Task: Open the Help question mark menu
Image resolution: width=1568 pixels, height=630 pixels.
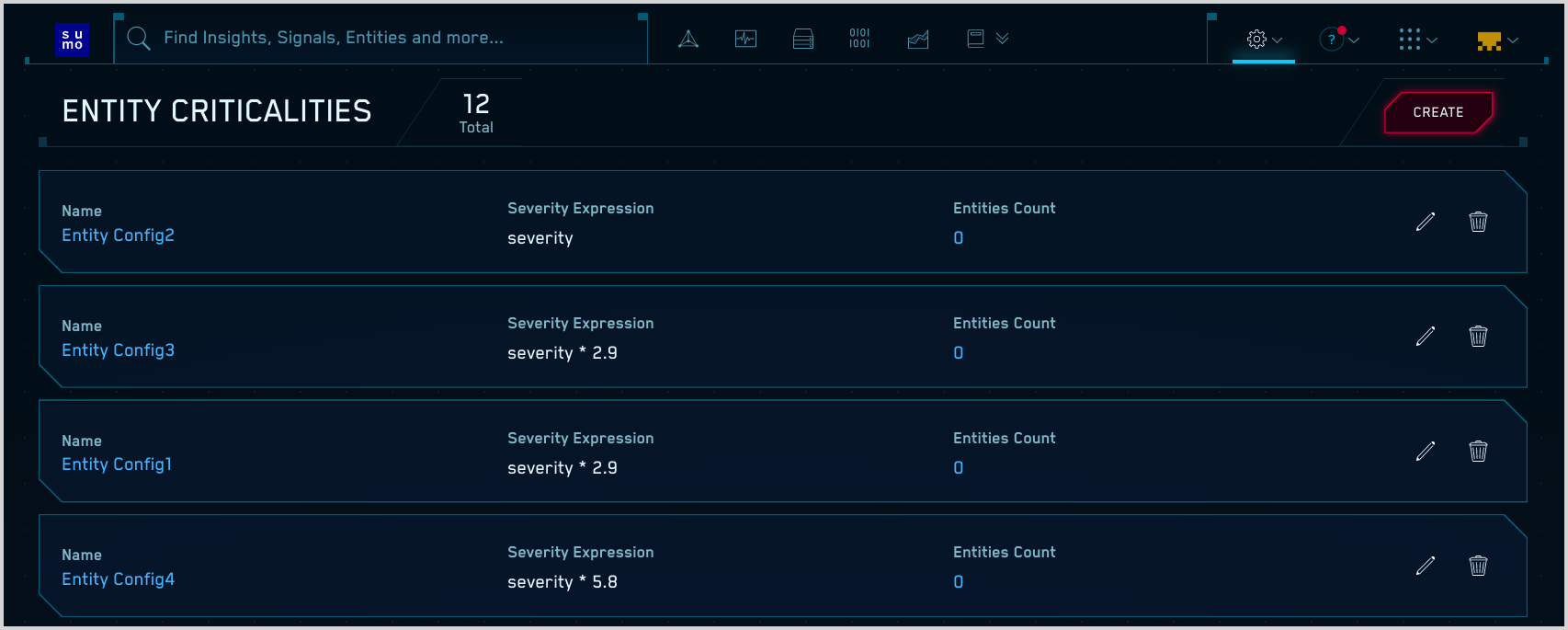Action: pos(1338,40)
